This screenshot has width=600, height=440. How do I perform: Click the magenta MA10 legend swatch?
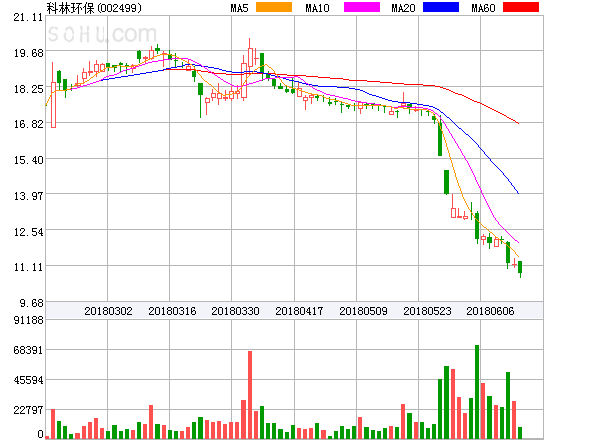pyautogui.click(x=362, y=7)
